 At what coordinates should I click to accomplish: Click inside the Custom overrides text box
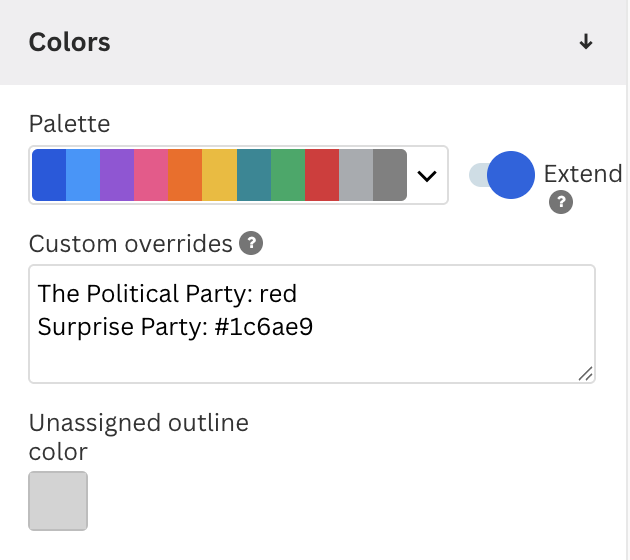pos(312,324)
